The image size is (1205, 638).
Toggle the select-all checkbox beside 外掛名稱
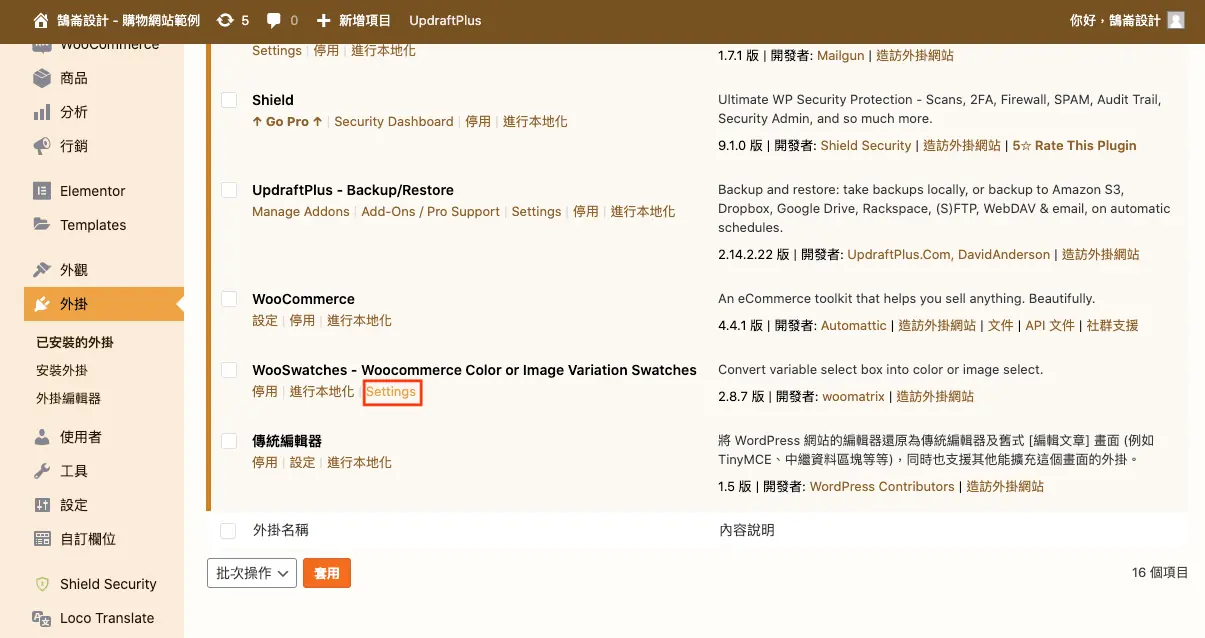coord(229,530)
